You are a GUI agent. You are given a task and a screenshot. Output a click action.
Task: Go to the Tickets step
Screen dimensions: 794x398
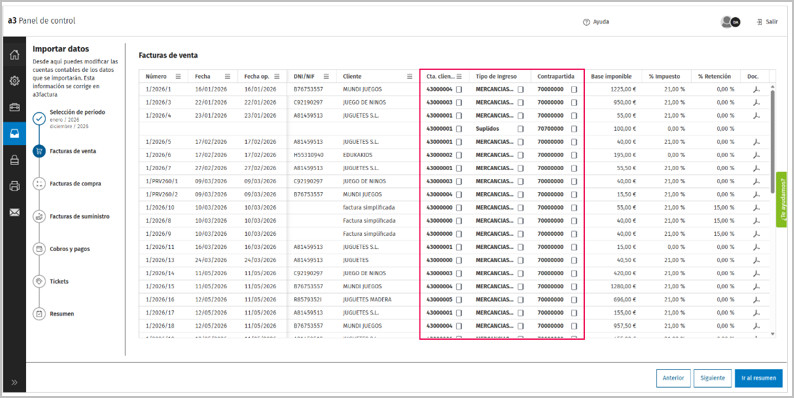click(59, 281)
